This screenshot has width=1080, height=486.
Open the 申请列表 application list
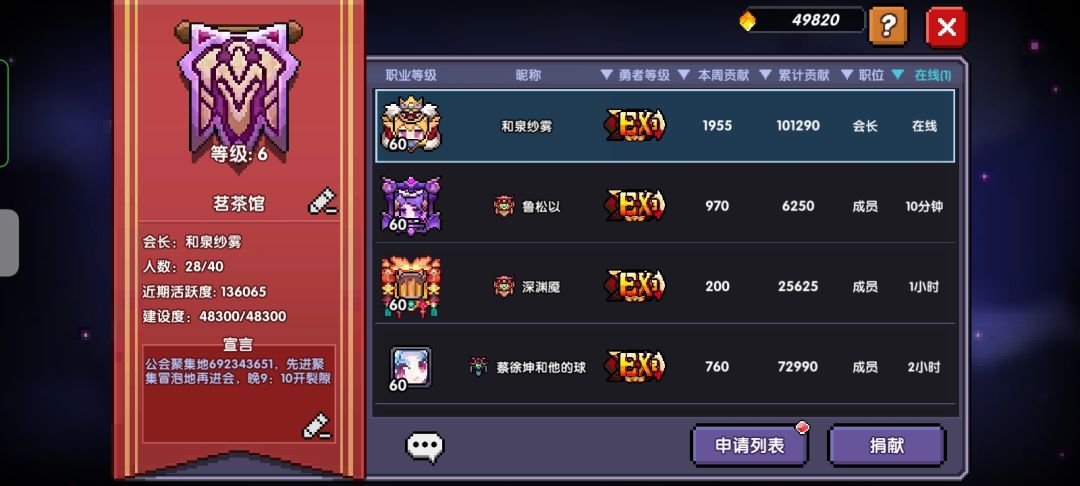click(749, 445)
